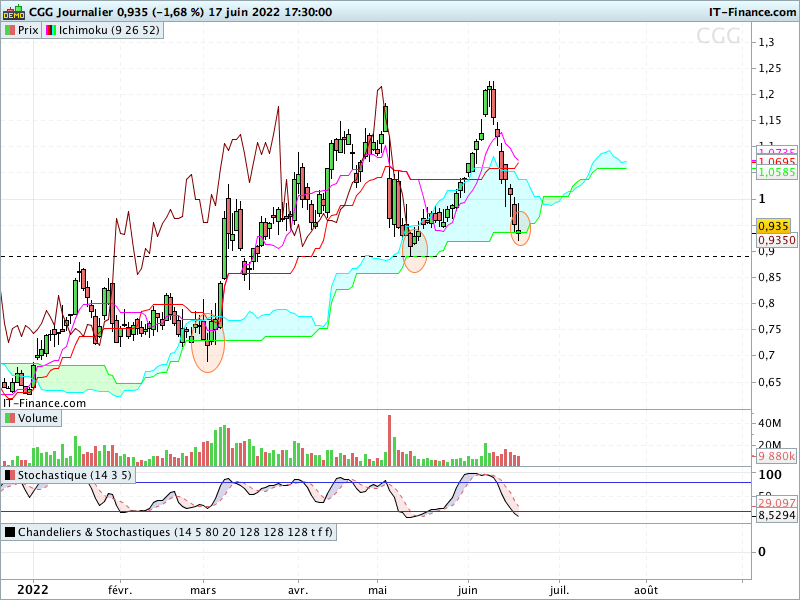Click the Chandeliers & Stochastiques black icon
Image resolution: width=800 pixels, height=600 pixels.
(x=10, y=532)
